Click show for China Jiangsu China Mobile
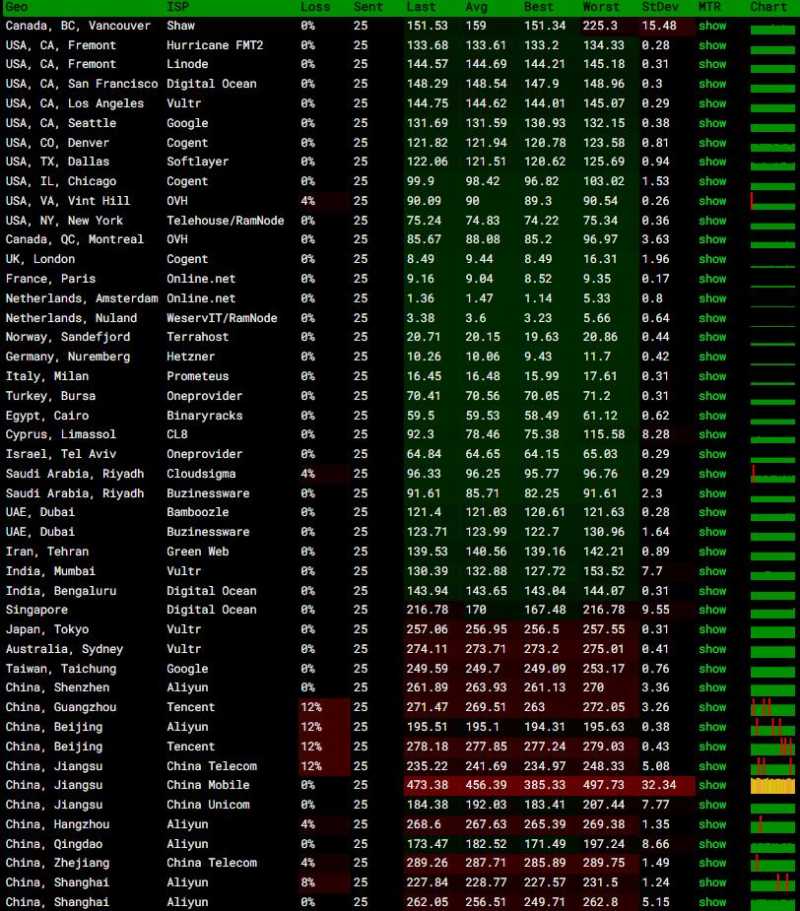Screen dimensions: 800x911 coord(712,785)
